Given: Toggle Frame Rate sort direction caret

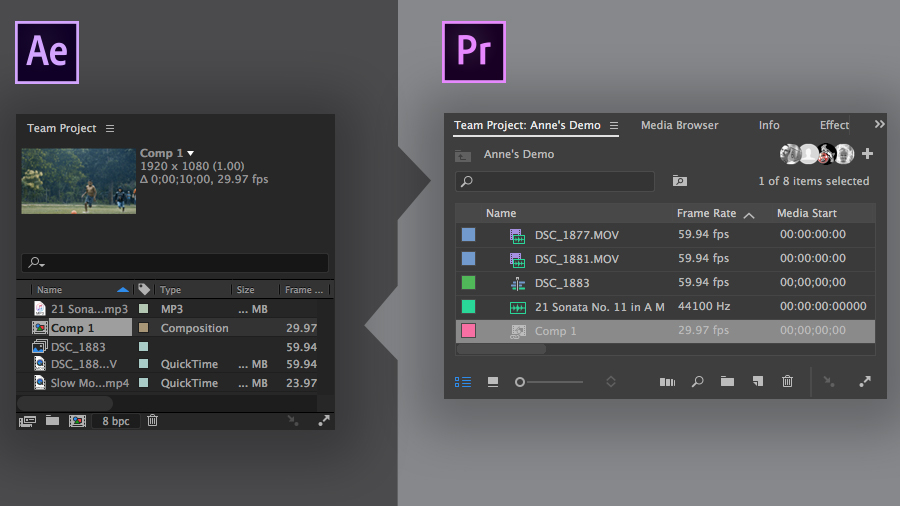Looking at the screenshot, I should [748, 215].
